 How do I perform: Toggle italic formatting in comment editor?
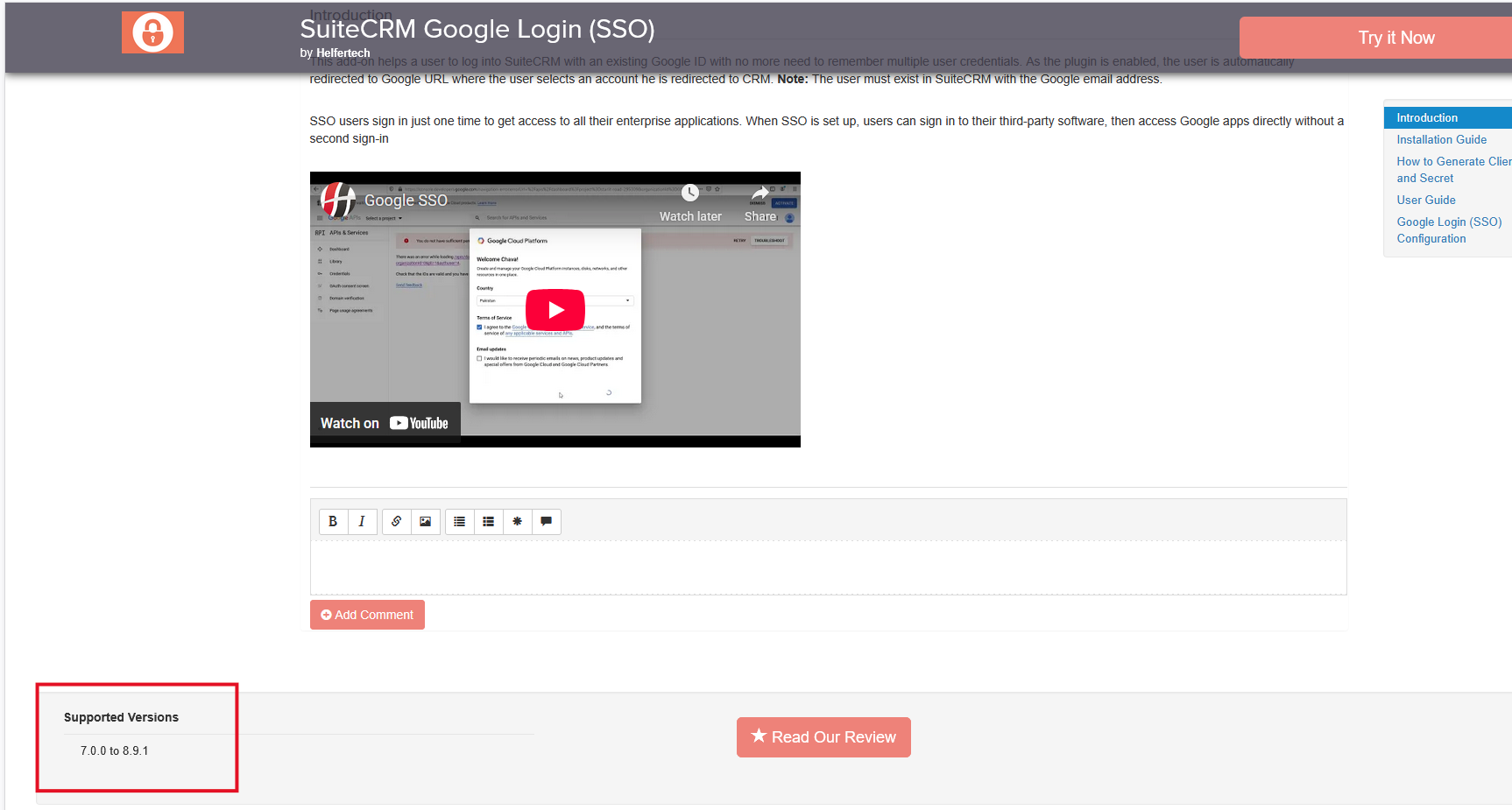click(362, 522)
